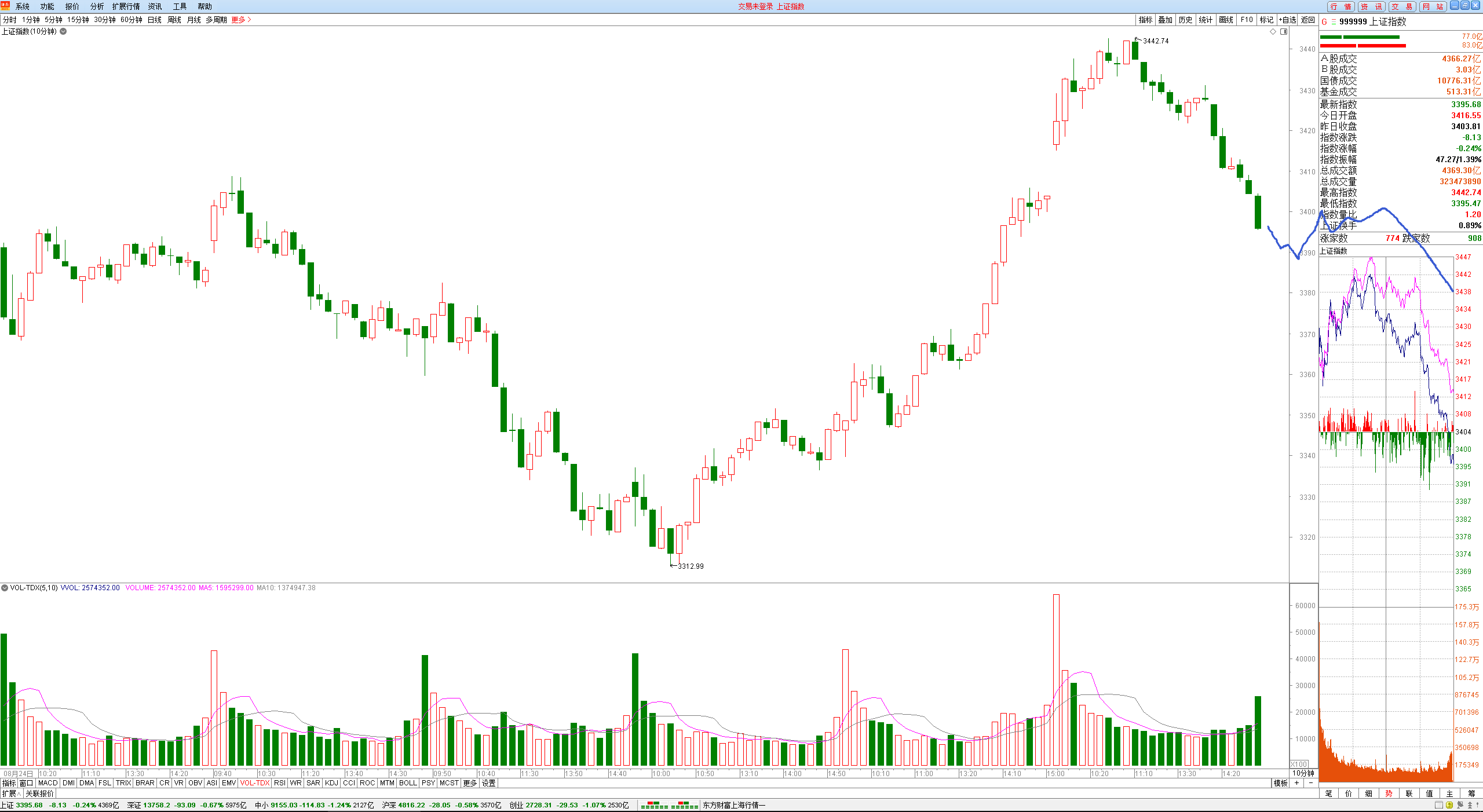The image size is (1483, 812).
Task: Select the MACD indicator tab
Action: pos(48,783)
